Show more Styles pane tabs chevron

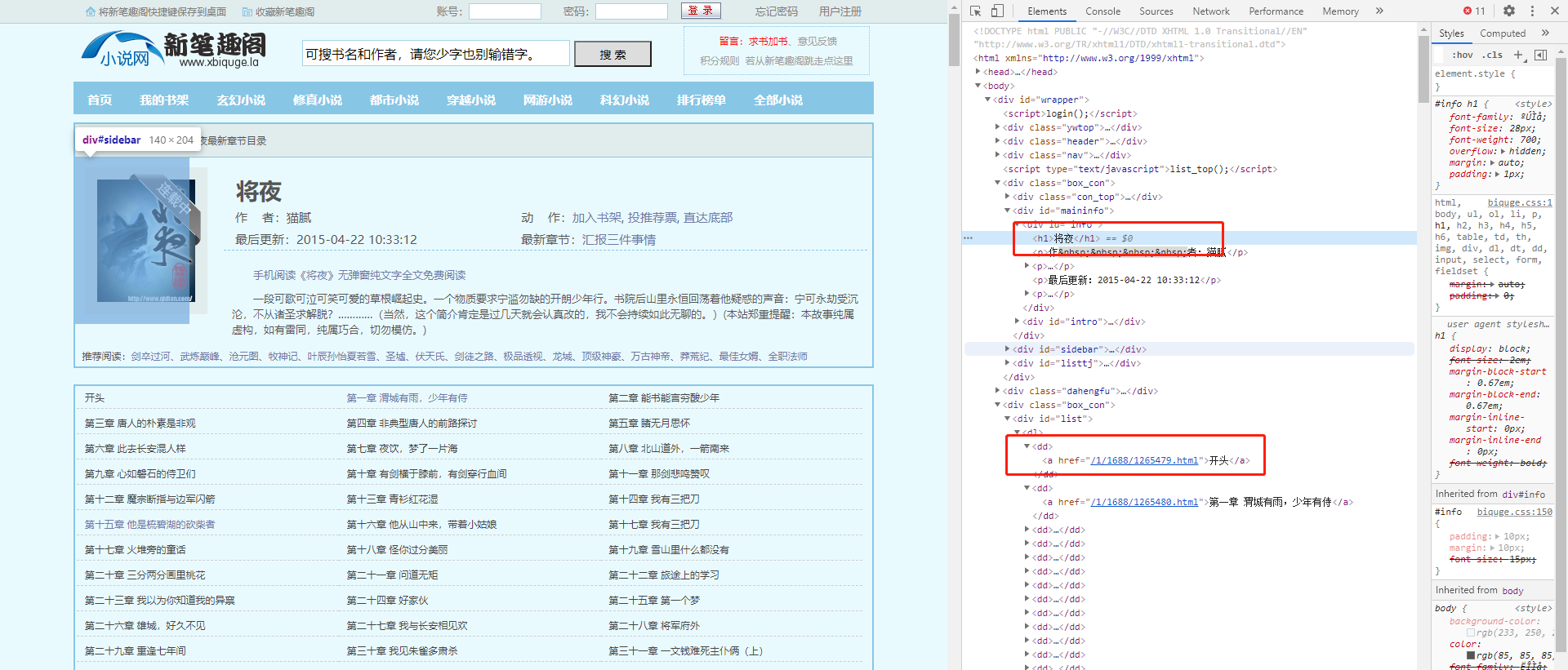[1545, 33]
